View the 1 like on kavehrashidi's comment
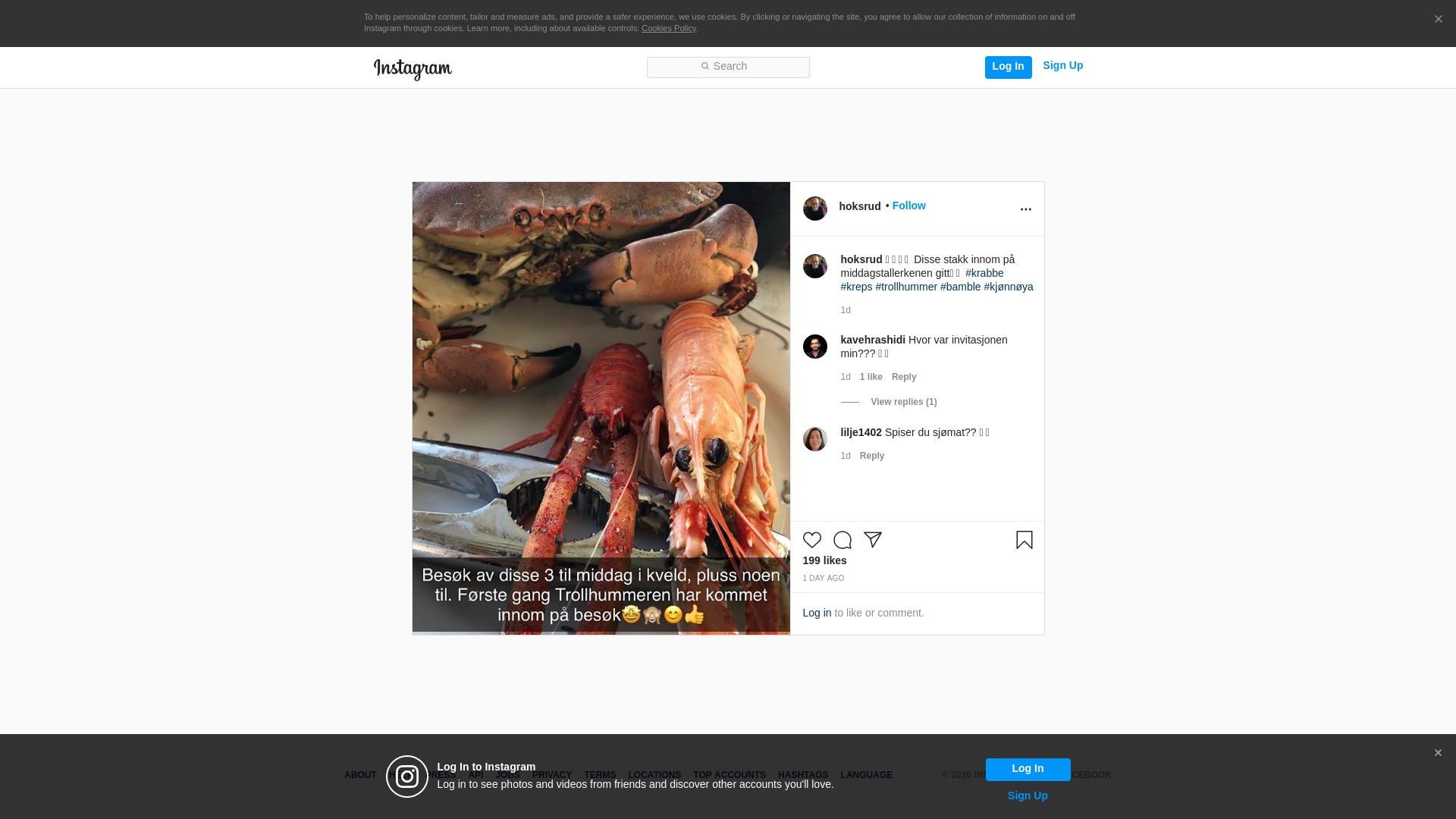The width and height of the screenshot is (1456, 819). [871, 377]
